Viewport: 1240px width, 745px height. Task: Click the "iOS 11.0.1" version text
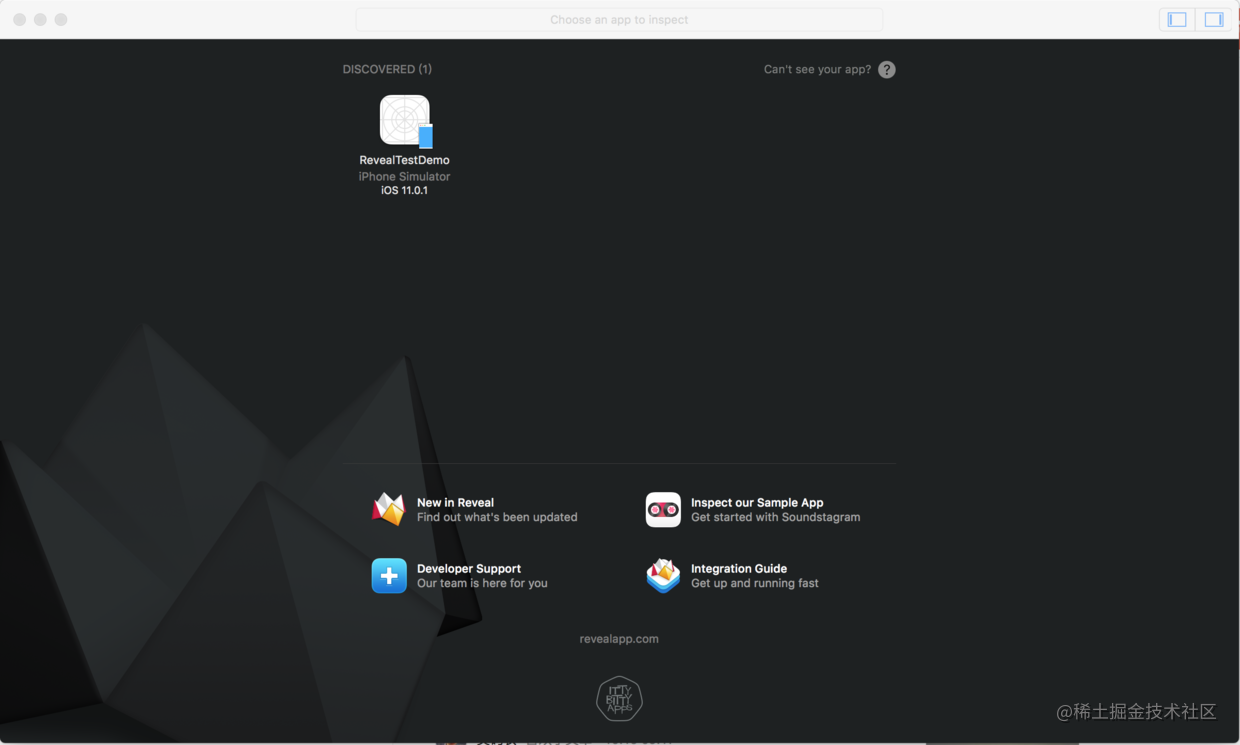(x=404, y=190)
